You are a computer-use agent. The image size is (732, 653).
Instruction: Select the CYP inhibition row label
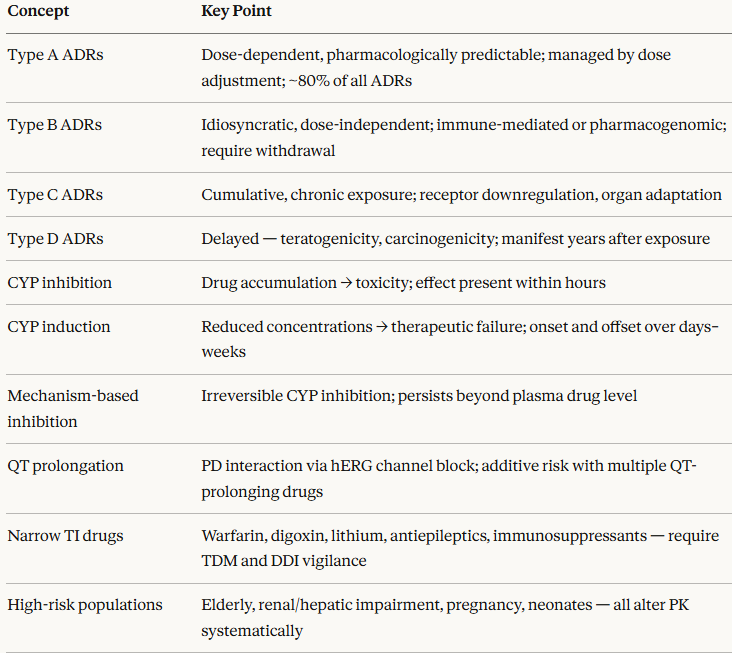click(59, 283)
